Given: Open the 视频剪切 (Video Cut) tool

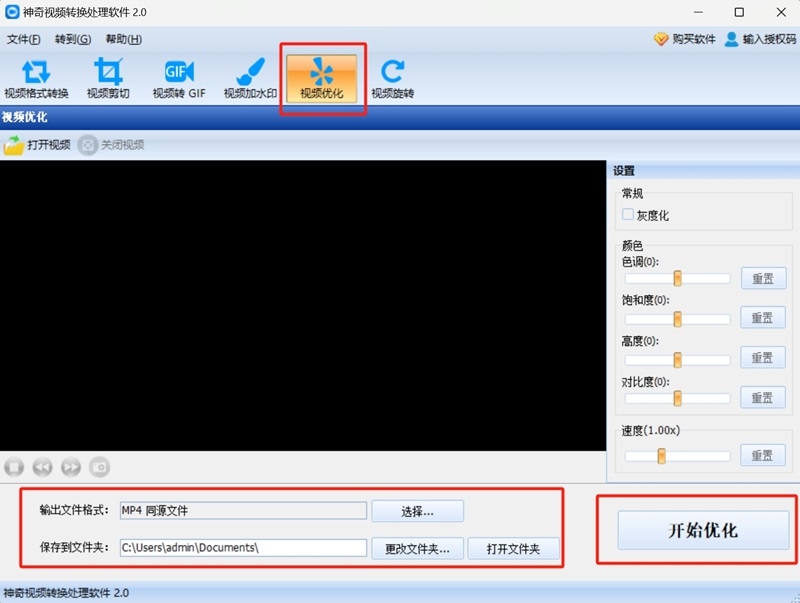Looking at the screenshot, I should click(108, 80).
